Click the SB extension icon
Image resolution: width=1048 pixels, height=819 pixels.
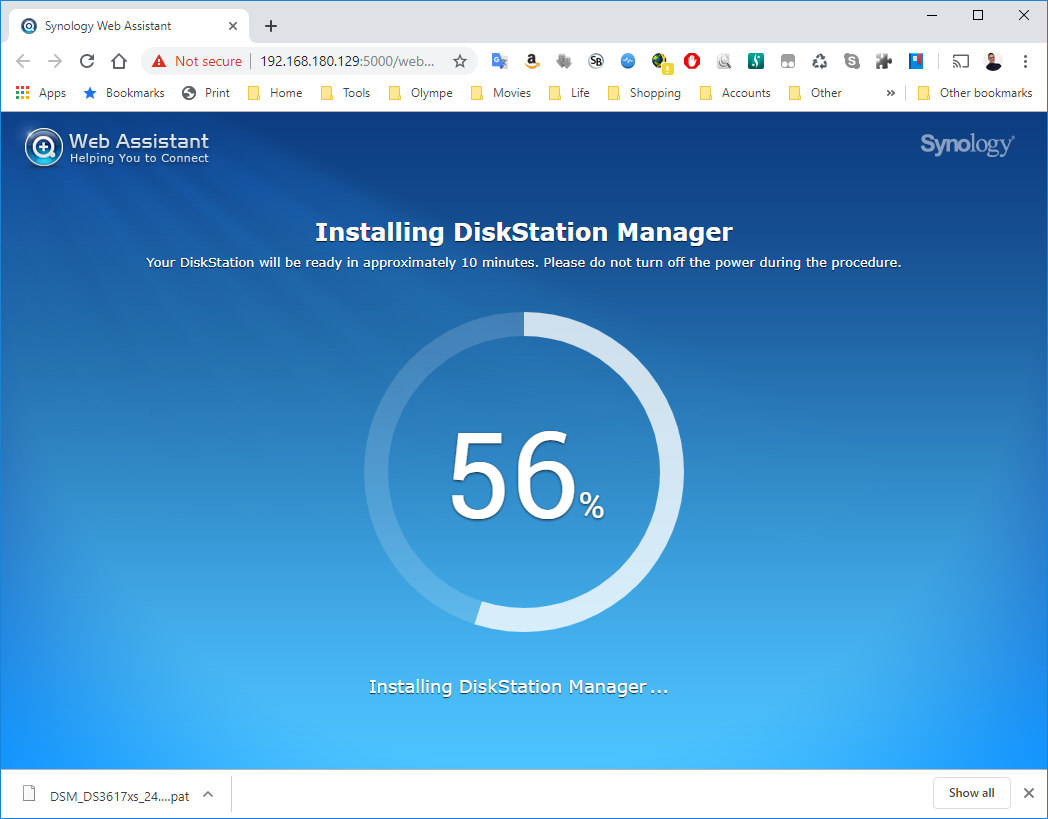pos(596,62)
